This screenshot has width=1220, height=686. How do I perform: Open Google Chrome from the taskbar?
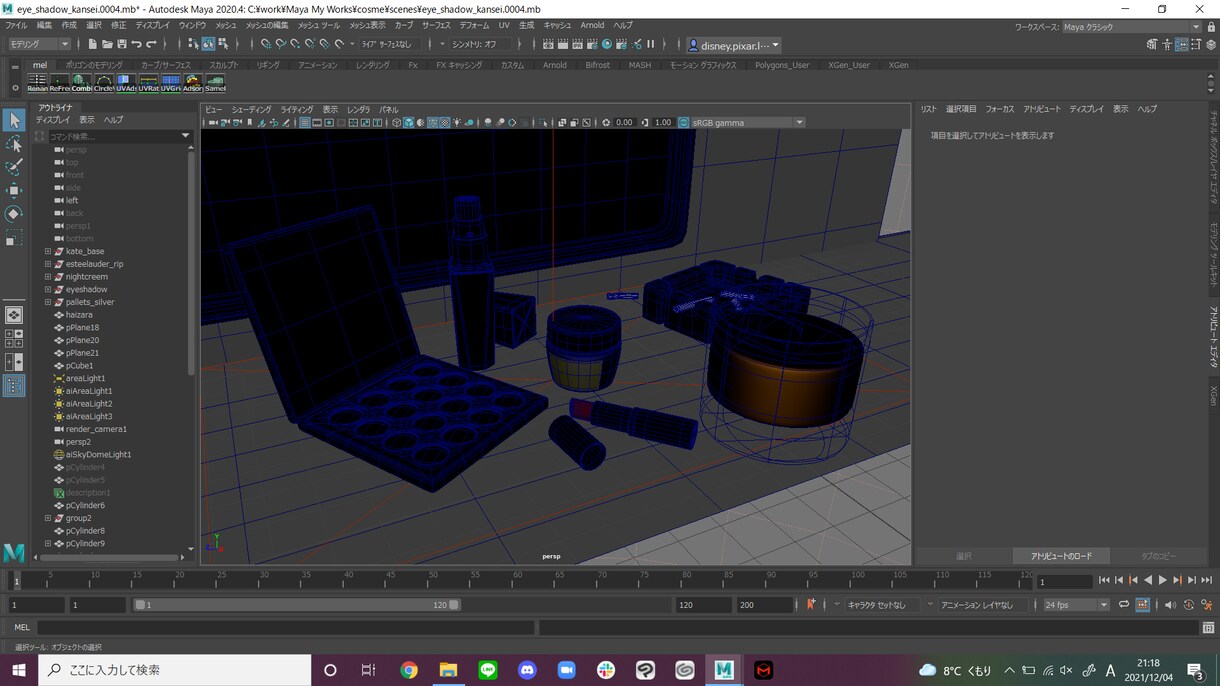[x=409, y=670]
